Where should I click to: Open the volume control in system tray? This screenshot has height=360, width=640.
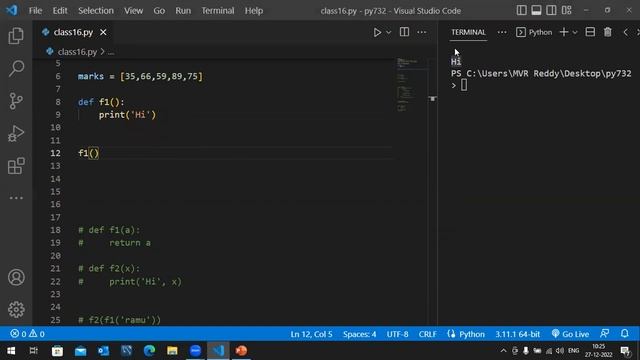[560, 351]
